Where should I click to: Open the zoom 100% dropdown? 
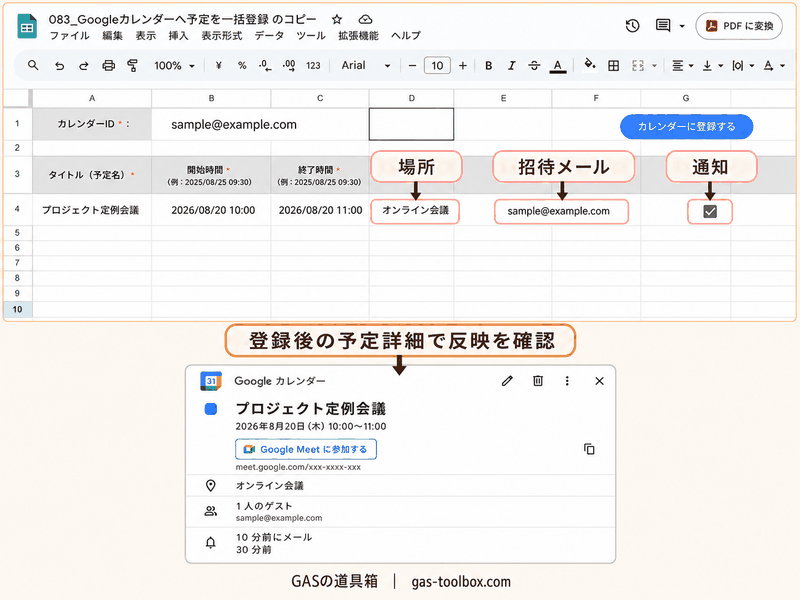coord(174,65)
